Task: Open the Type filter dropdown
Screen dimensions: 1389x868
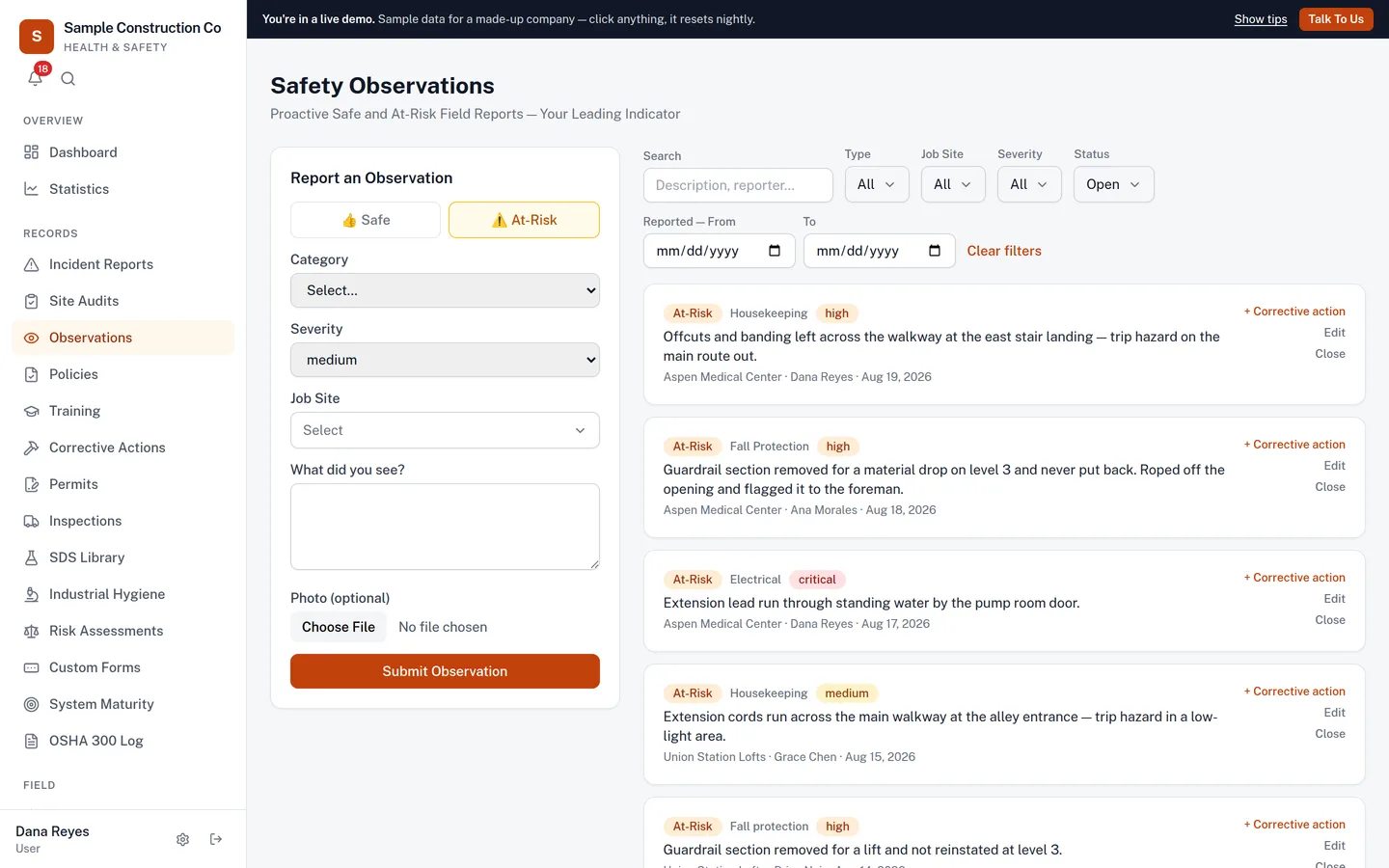Action: tap(877, 184)
